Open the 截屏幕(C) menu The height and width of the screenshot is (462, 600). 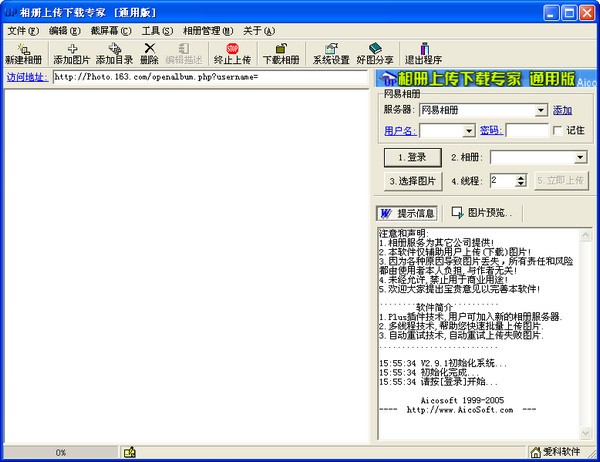[x=111, y=31]
